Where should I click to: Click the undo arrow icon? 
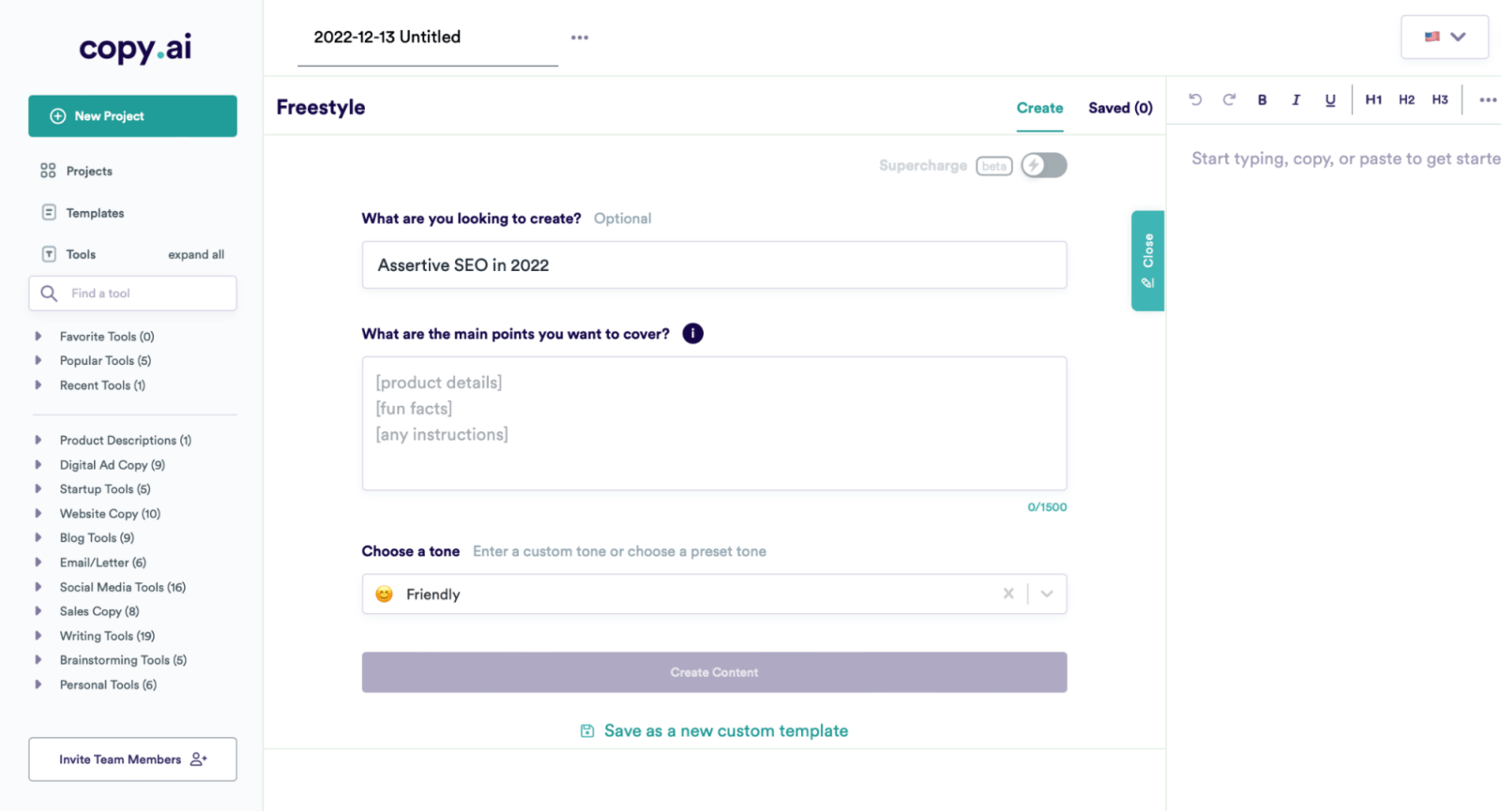pos(1195,99)
